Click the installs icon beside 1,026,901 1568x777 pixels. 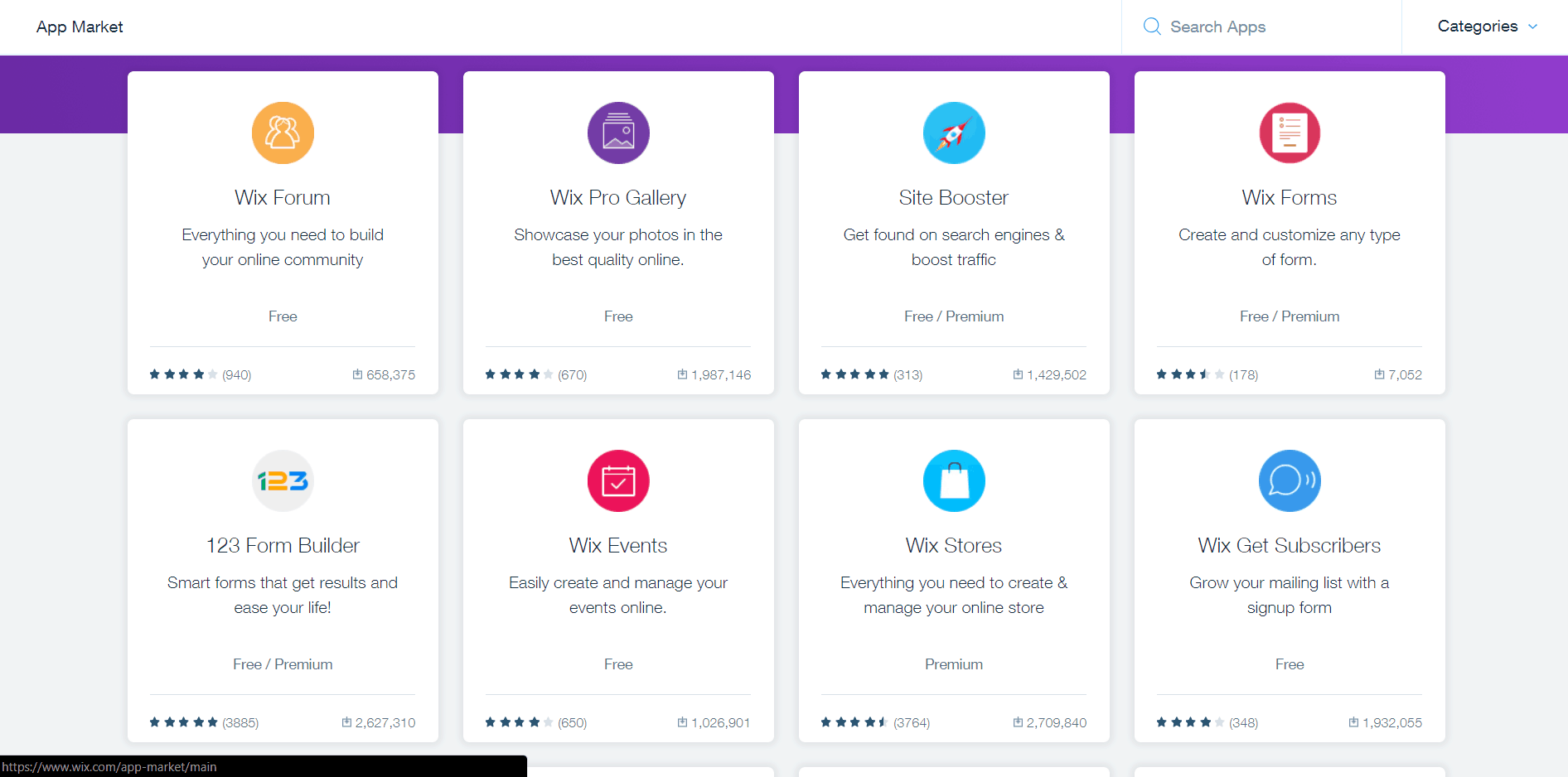(682, 722)
